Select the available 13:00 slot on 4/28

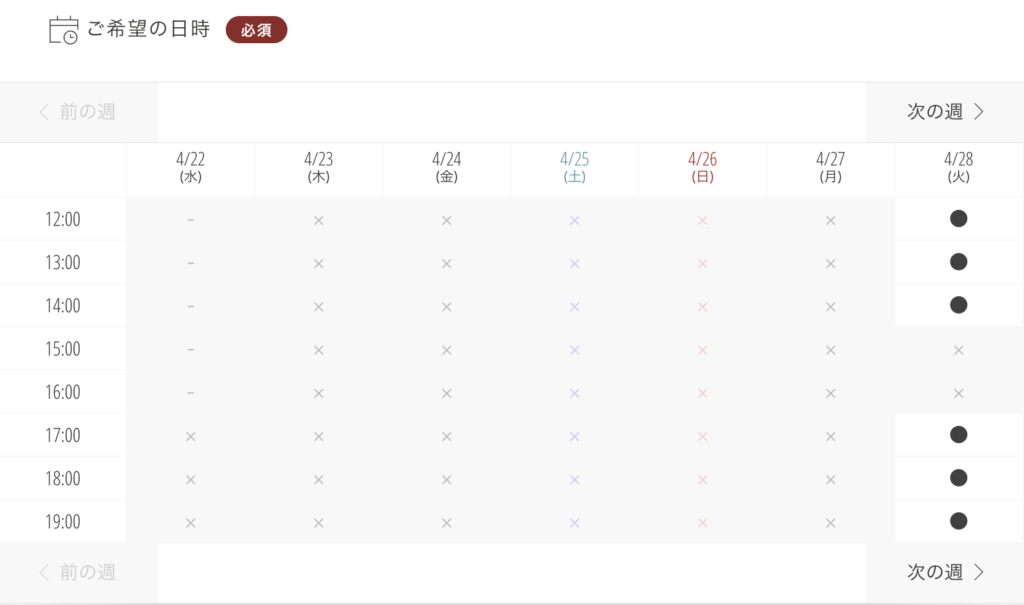pyautogui.click(x=958, y=262)
